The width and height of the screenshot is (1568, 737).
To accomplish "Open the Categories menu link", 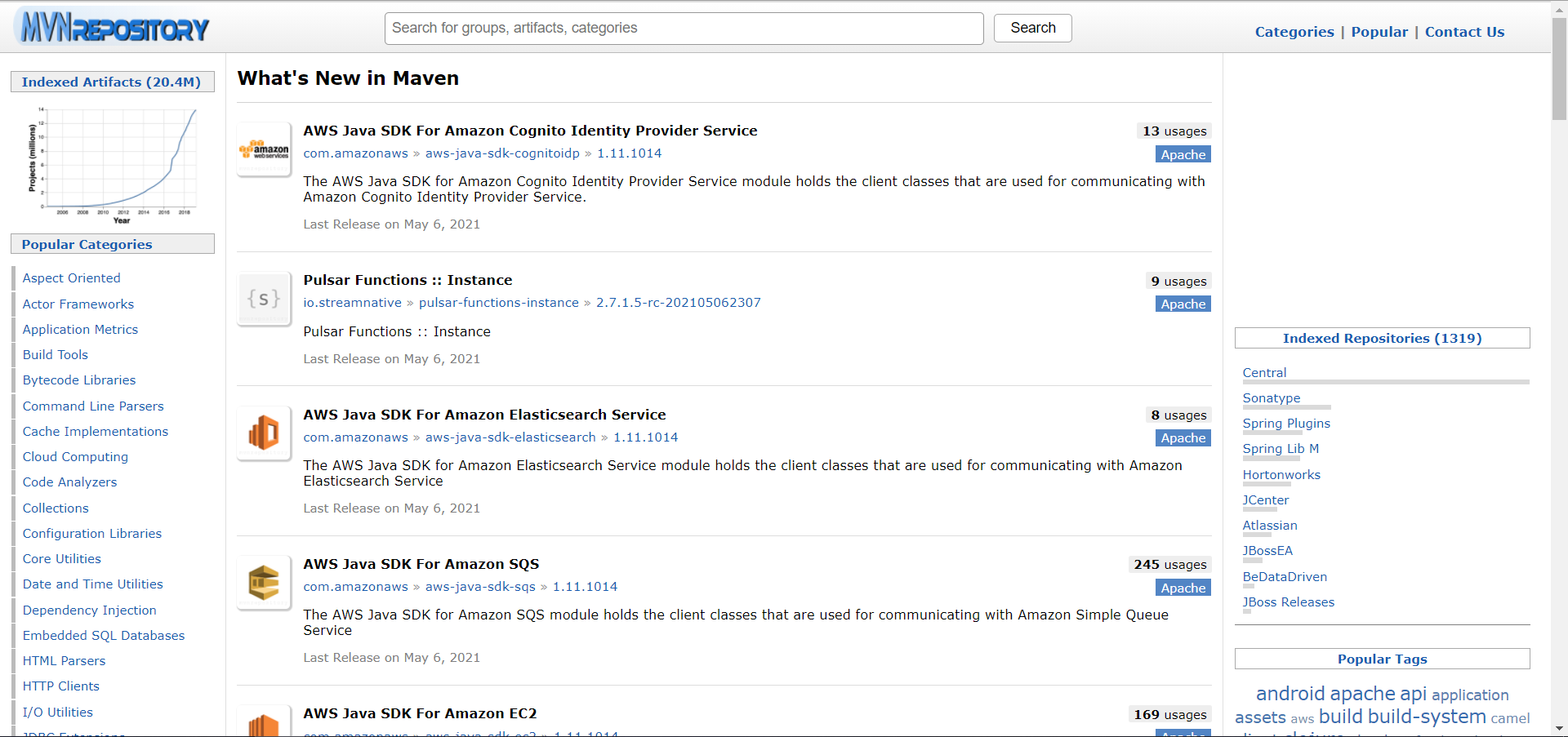I will [x=1294, y=32].
